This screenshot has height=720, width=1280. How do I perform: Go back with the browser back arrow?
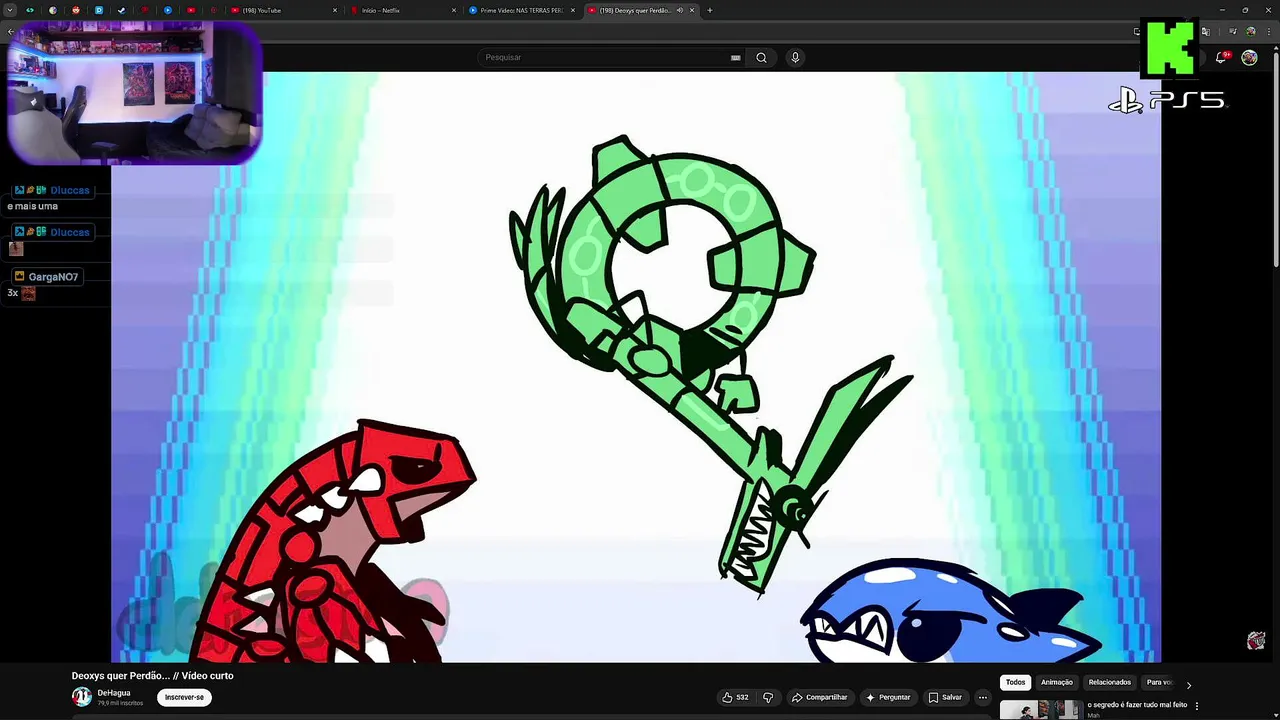pos(11,32)
